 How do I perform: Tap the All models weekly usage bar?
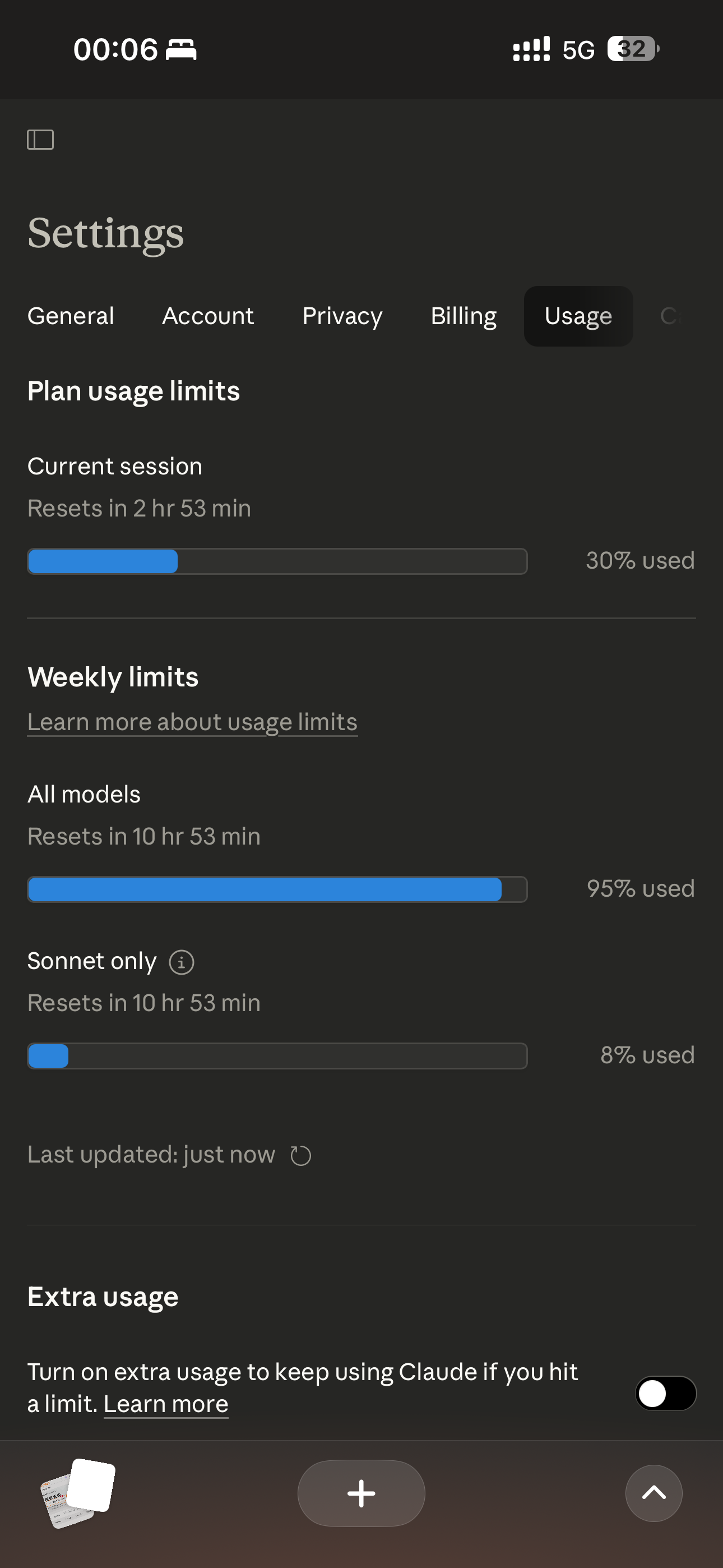coord(277,889)
